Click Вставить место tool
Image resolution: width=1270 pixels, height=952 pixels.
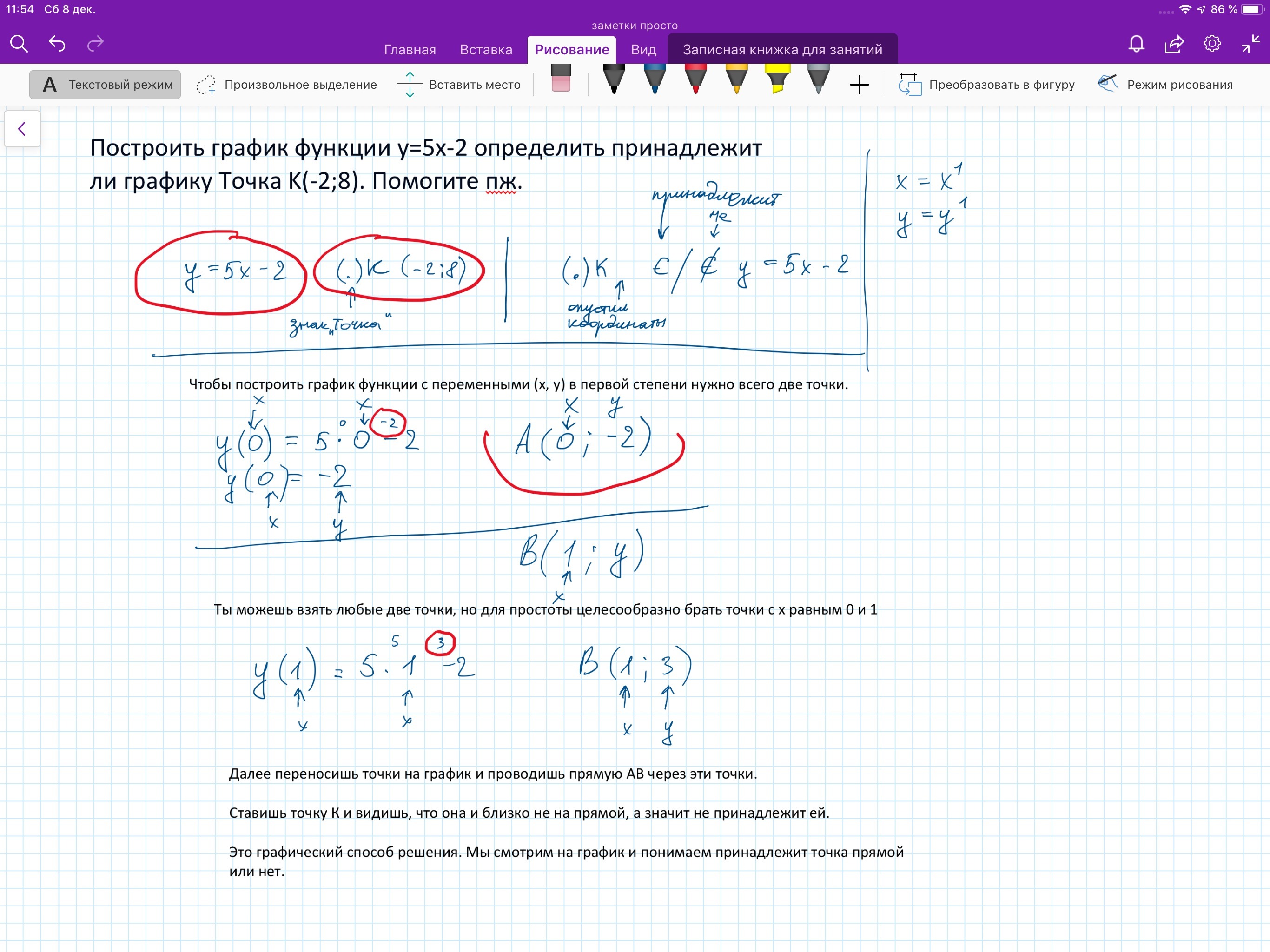point(459,85)
